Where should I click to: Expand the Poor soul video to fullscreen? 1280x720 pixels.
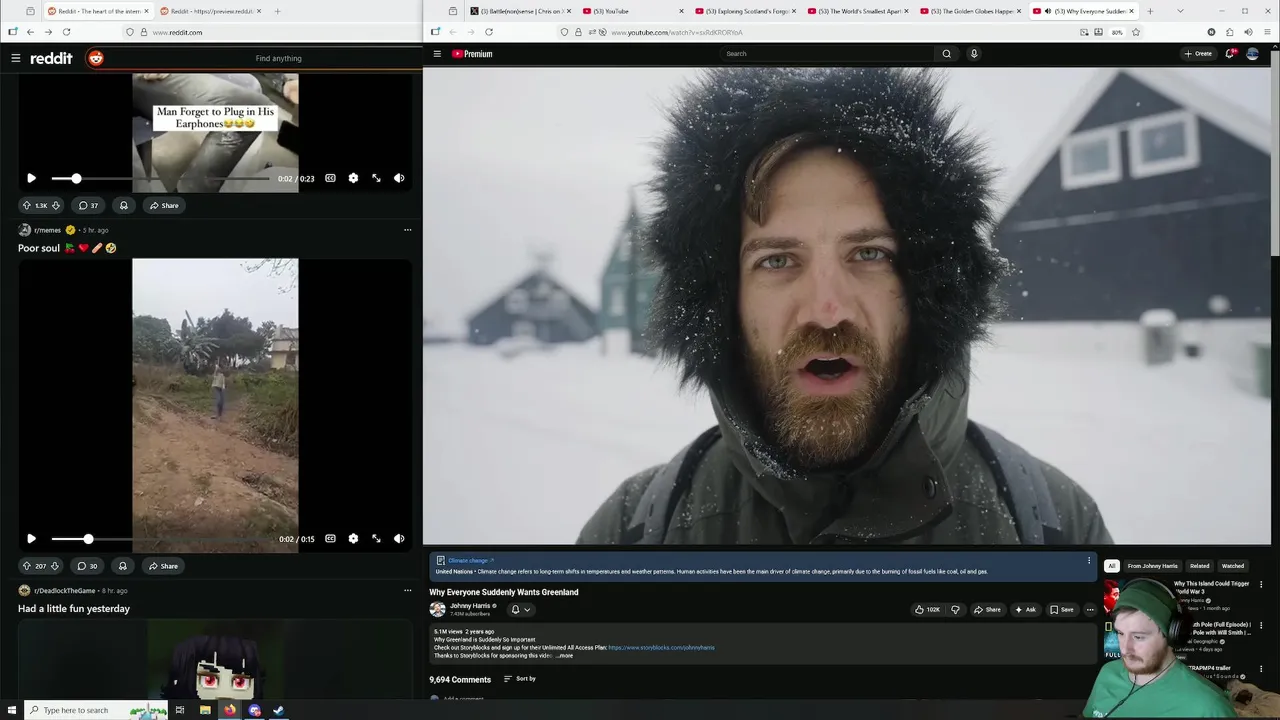click(376, 538)
